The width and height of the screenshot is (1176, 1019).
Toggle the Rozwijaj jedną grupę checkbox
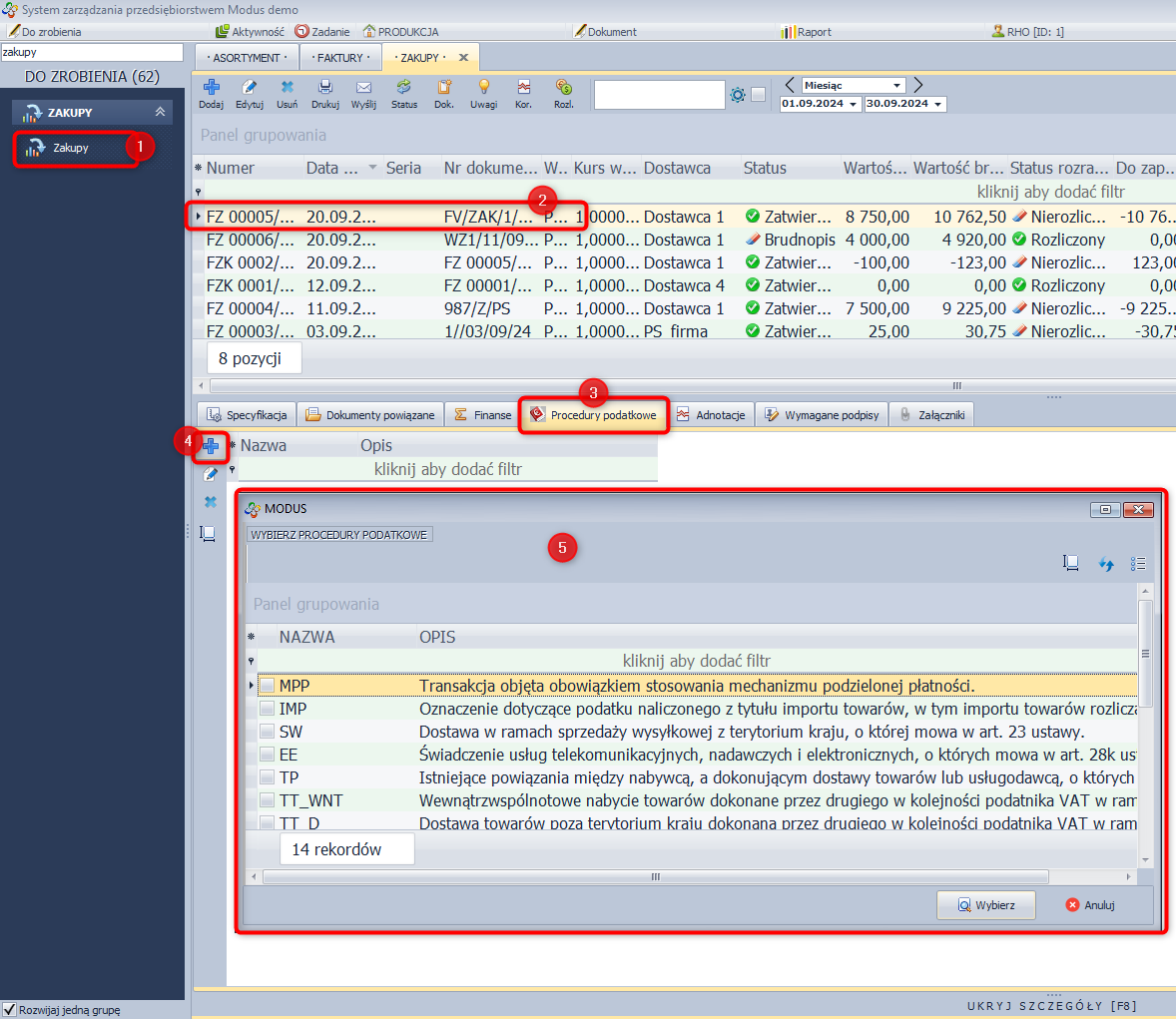tap(10, 1010)
